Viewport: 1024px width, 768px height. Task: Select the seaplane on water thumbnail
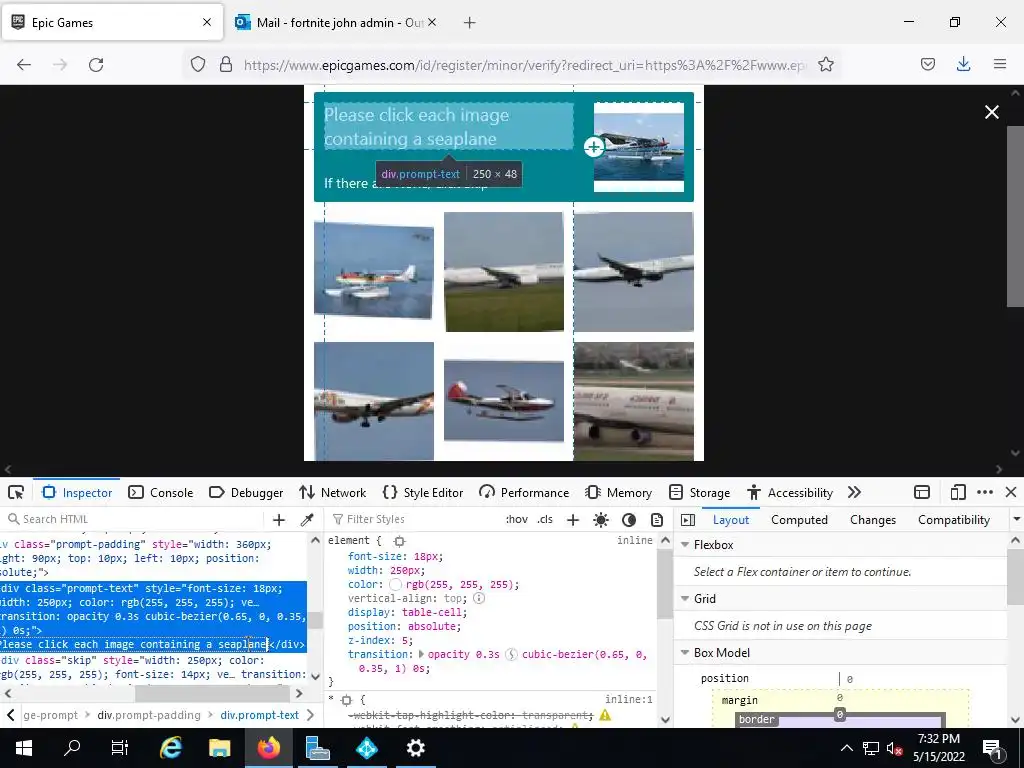[x=374, y=270]
